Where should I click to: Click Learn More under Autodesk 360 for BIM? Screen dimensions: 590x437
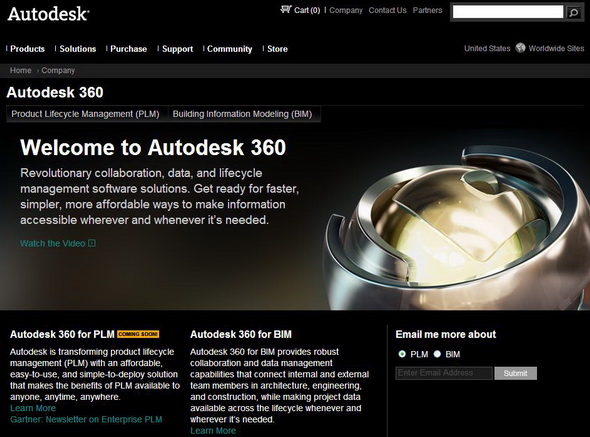tap(213, 431)
